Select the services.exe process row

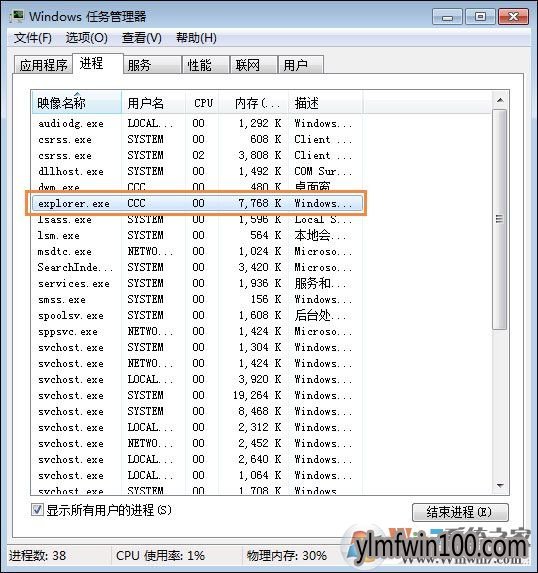tap(197, 283)
